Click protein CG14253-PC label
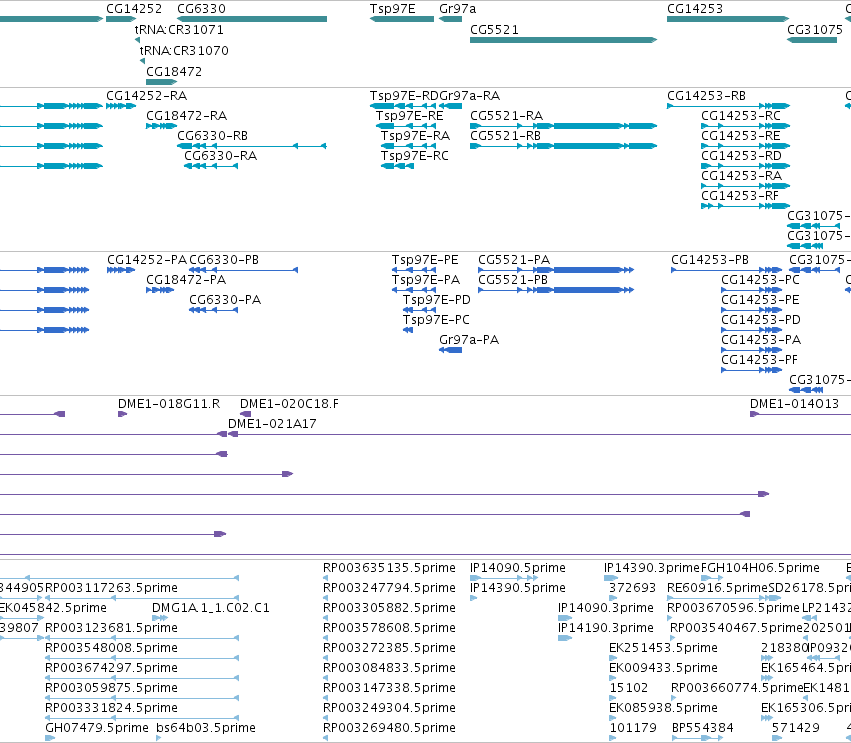The height and width of the screenshot is (743, 851). click(760, 280)
